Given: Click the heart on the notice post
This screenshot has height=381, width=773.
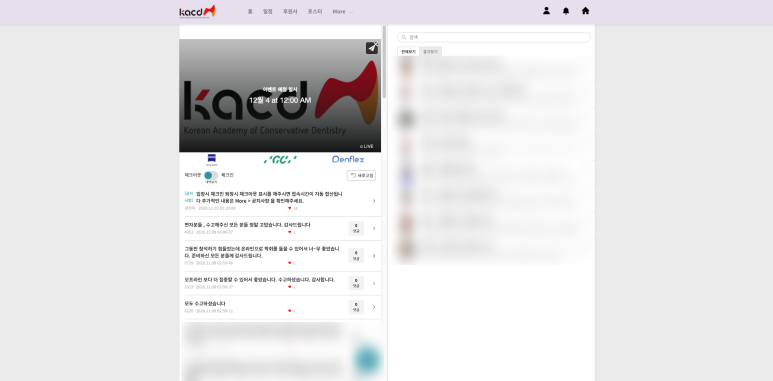Looking at the screenshot, I should (289, 208).
